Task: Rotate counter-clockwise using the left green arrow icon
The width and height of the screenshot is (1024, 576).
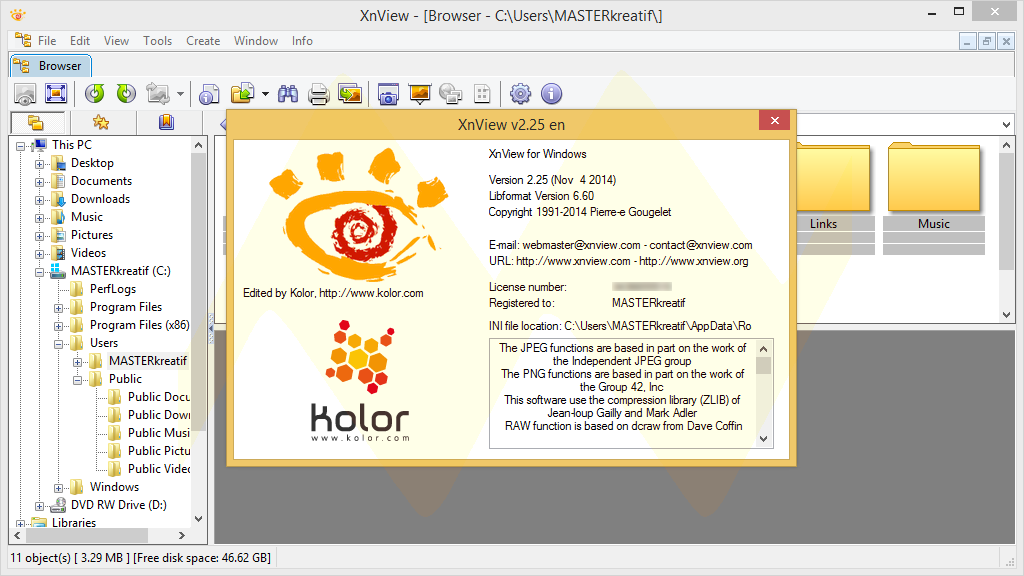Action: tap(95, 94)
